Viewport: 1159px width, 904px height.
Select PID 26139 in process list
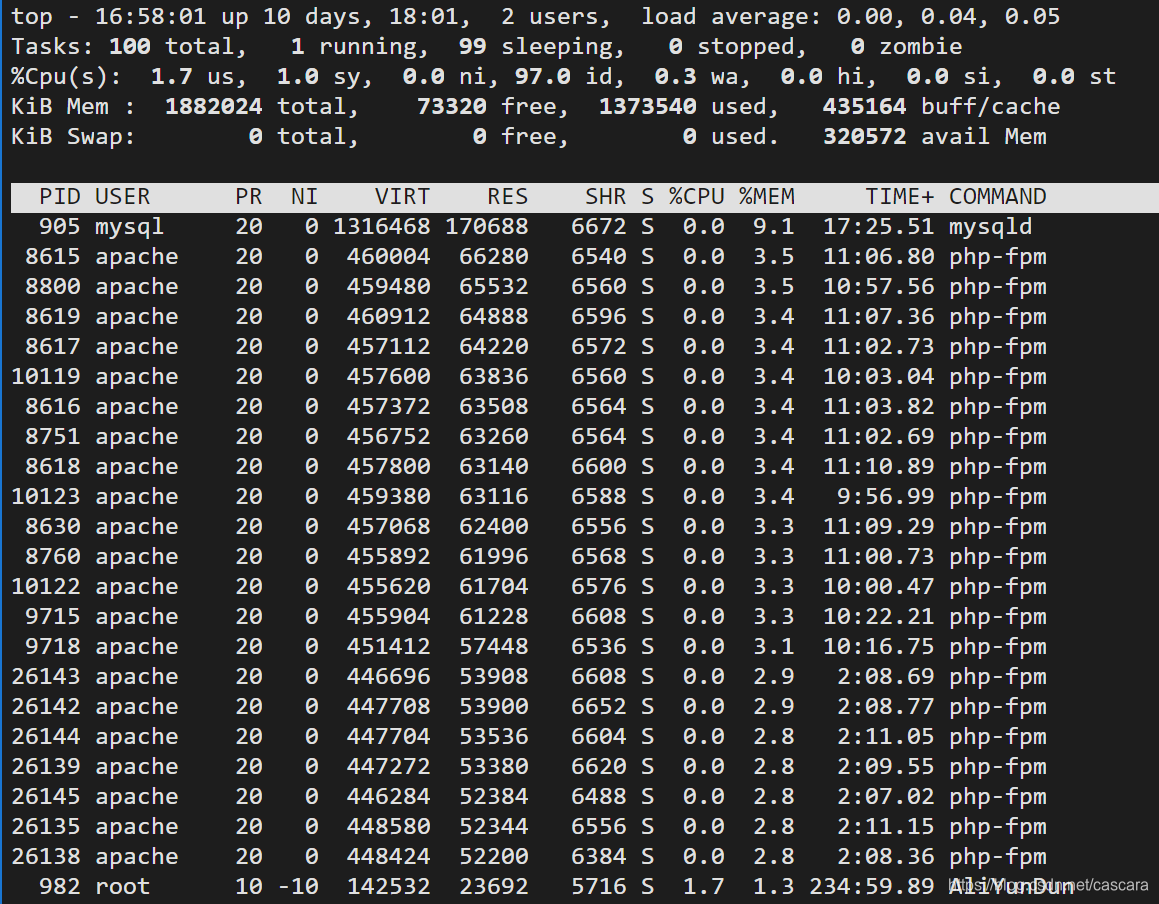[46, 766]
